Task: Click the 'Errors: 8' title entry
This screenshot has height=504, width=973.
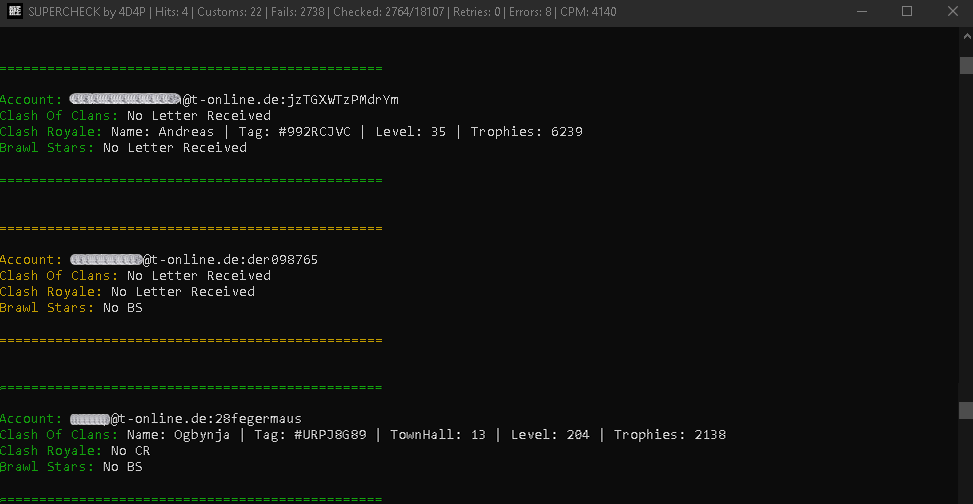Action: (531, 12)
